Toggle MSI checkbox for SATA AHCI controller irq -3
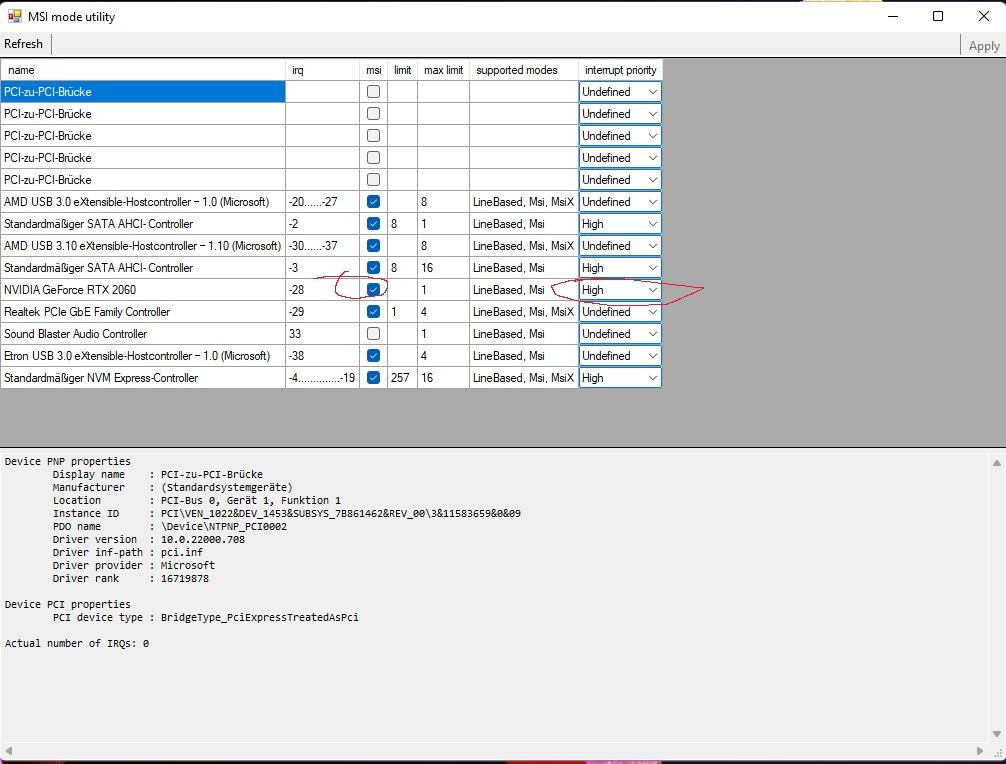The image size is (1006, 764). [373, 267]
